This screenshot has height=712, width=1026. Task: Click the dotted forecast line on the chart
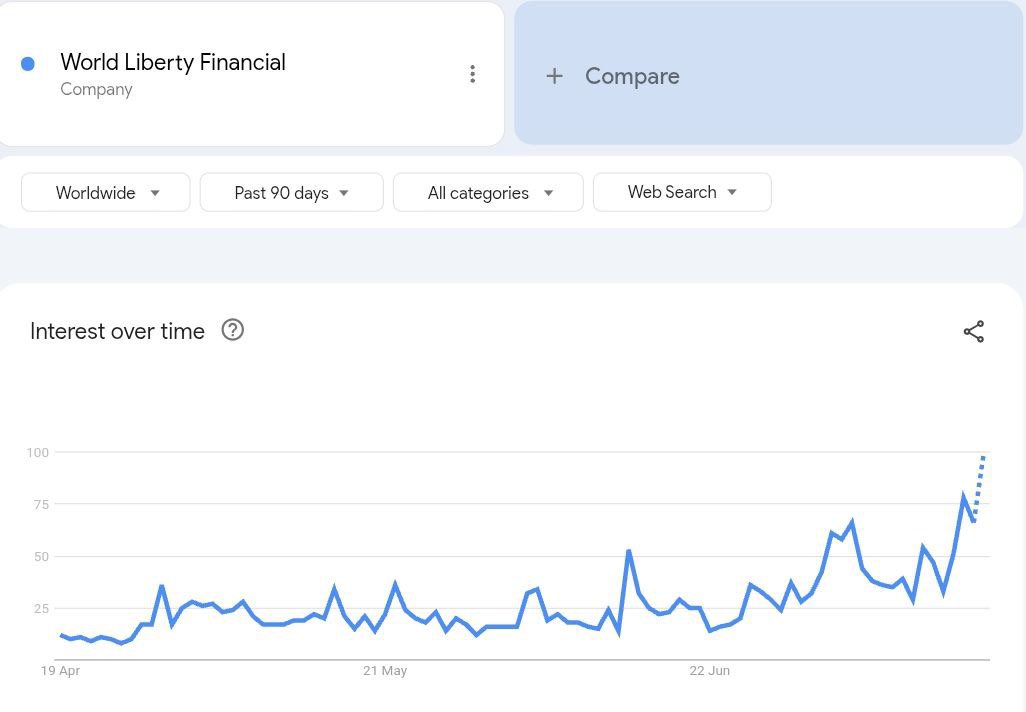(x=979, y=488)
